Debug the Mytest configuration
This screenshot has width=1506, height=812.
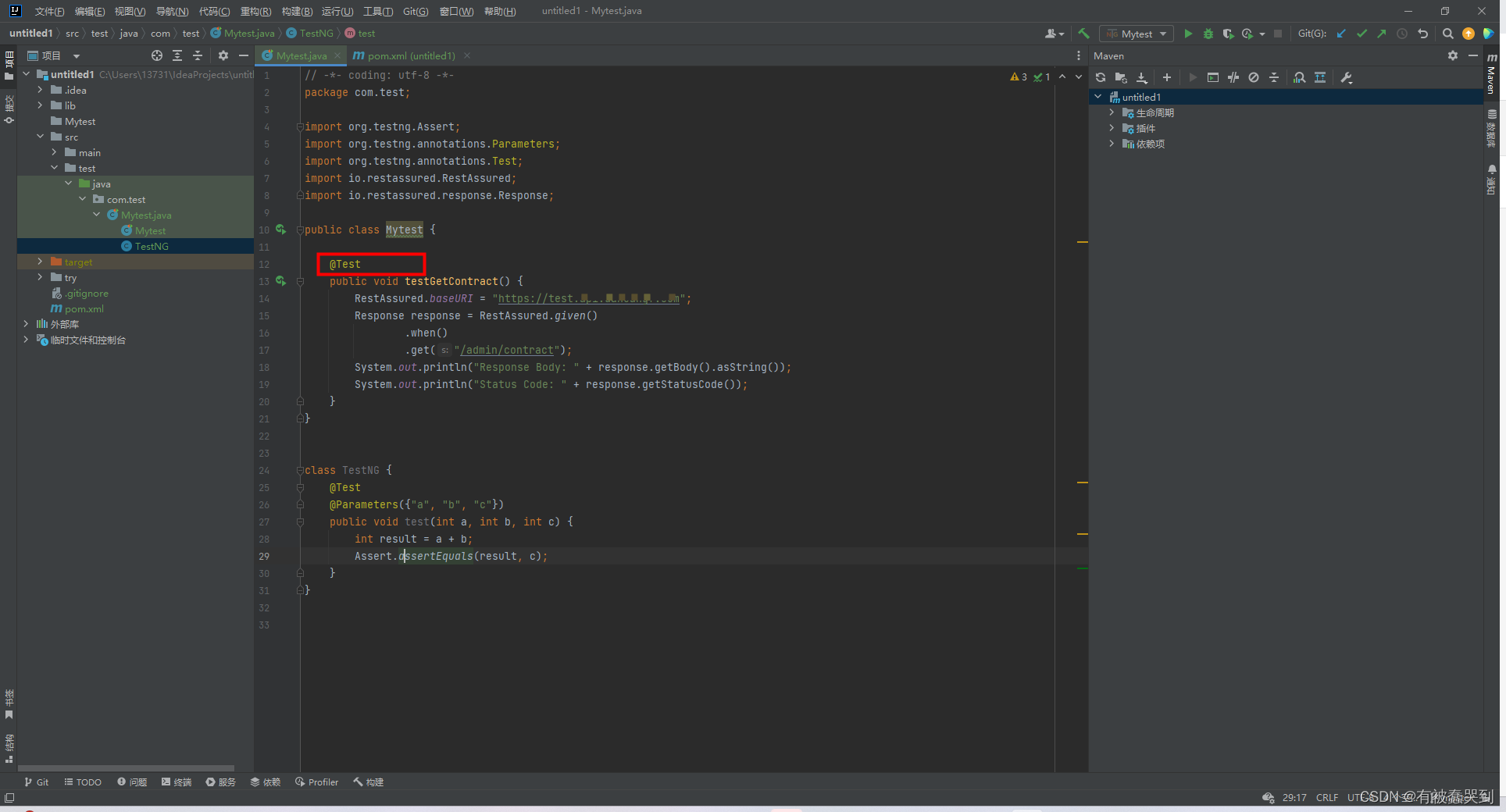[1208, 34]
